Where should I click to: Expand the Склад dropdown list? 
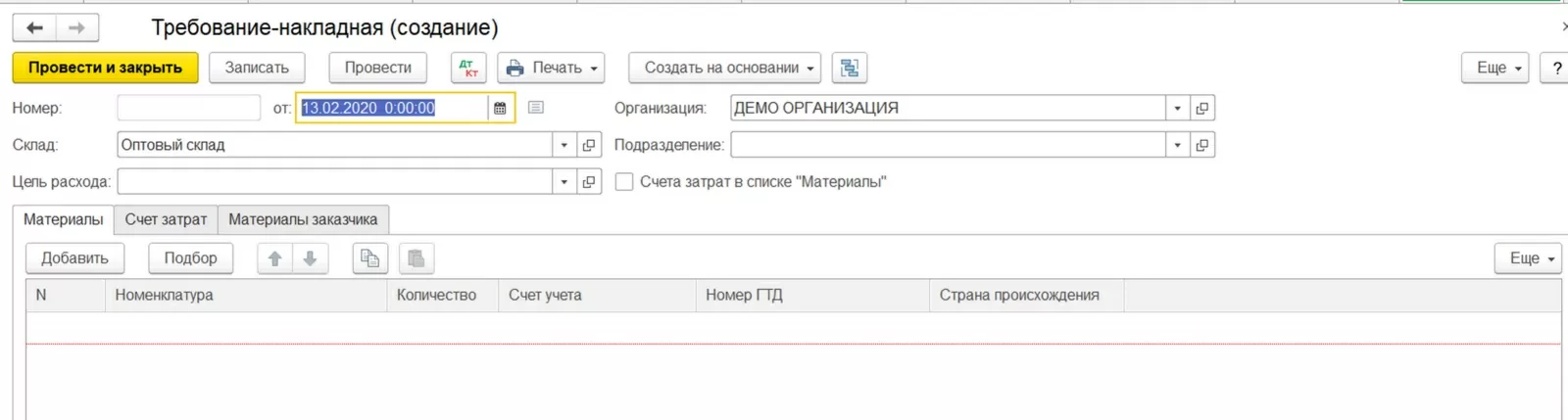(564, 145)
